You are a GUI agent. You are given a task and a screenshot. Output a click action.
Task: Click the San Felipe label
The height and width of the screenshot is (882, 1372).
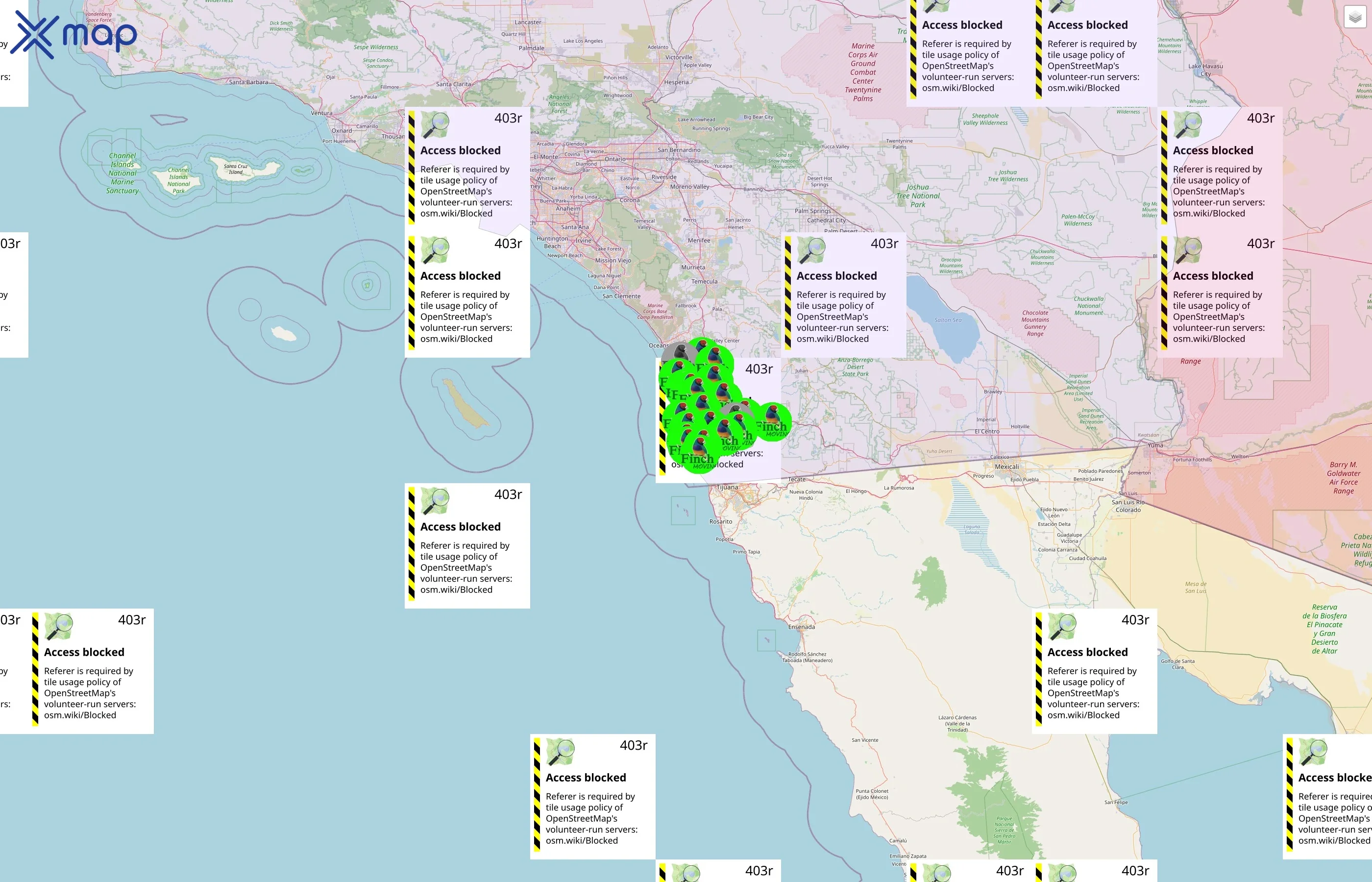[1116, 803]
